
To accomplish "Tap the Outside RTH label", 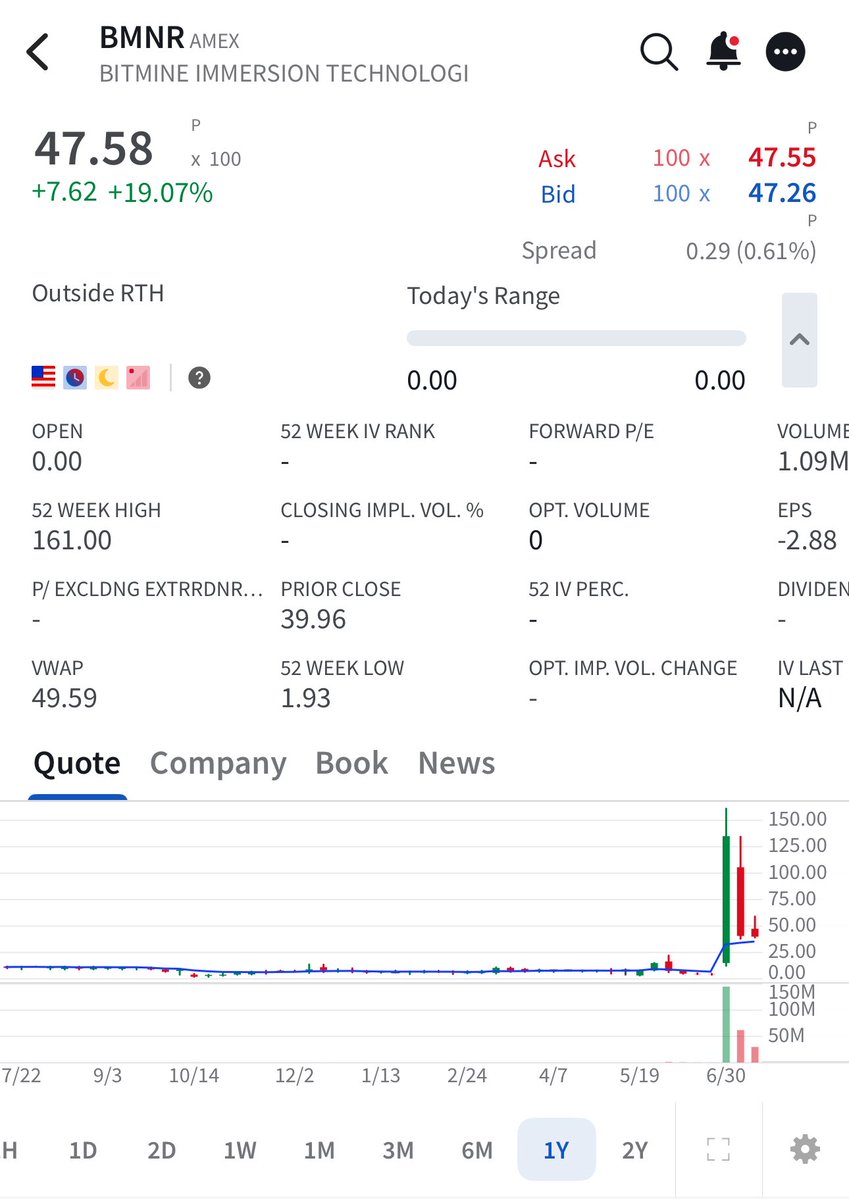I will 98,294.
